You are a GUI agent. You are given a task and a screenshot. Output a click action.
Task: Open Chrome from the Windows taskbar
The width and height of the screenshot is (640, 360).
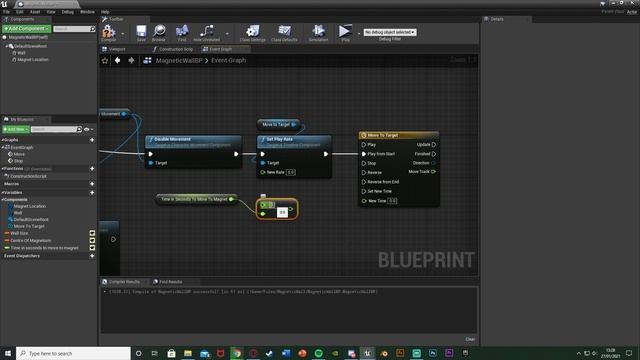tap(237, 353)
